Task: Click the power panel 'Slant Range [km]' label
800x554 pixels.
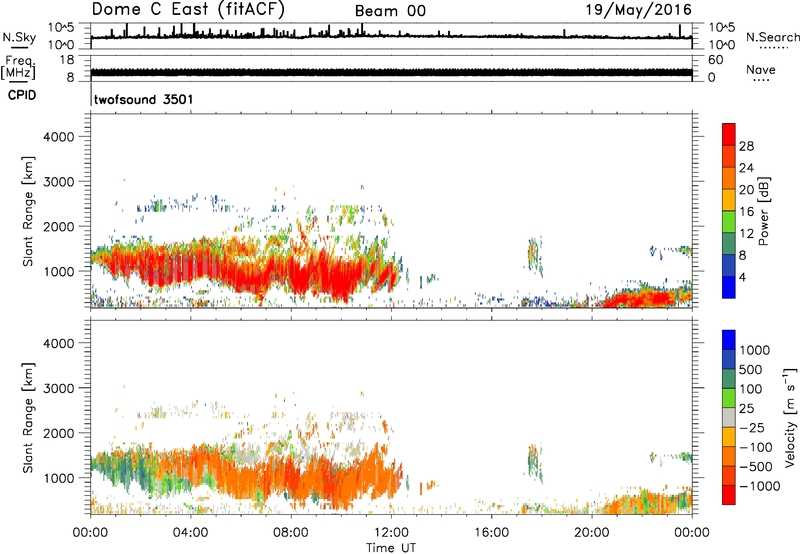Action: pos(29,211)
